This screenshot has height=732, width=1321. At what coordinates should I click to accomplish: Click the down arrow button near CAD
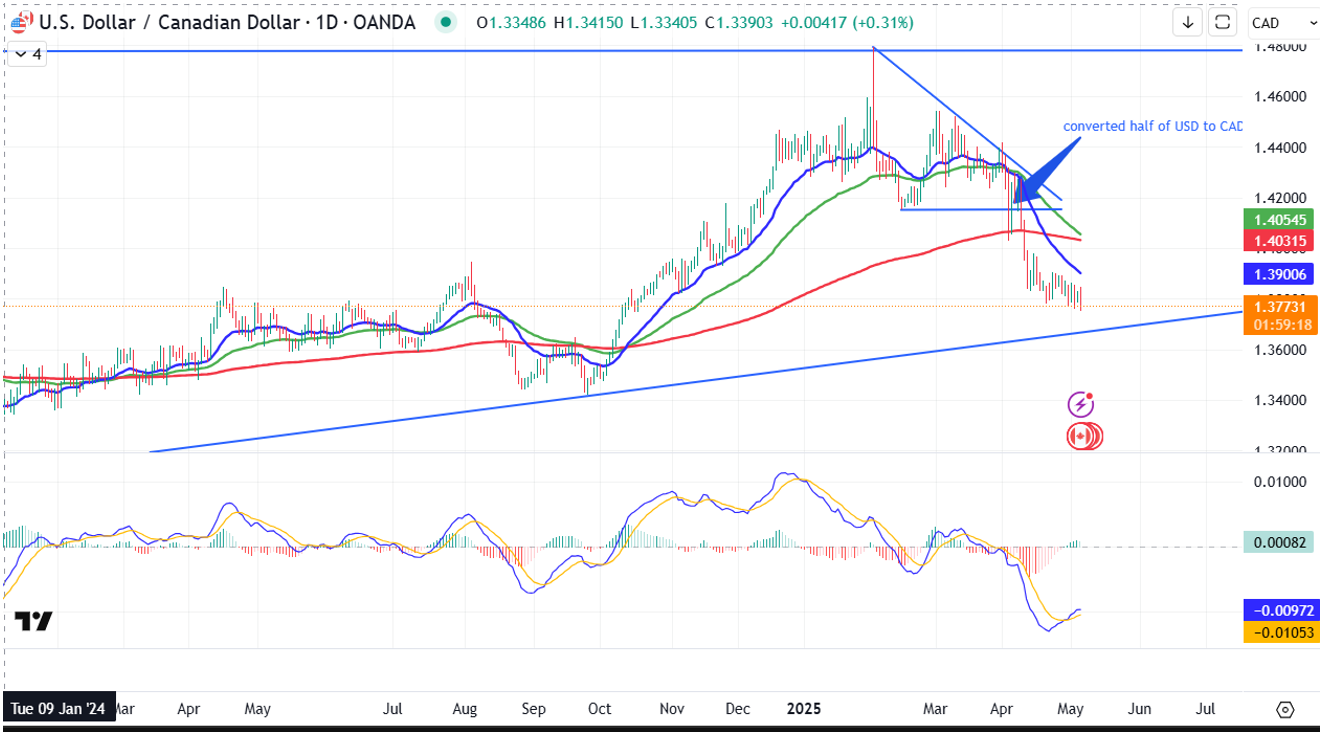click(x=1188, y=22)
